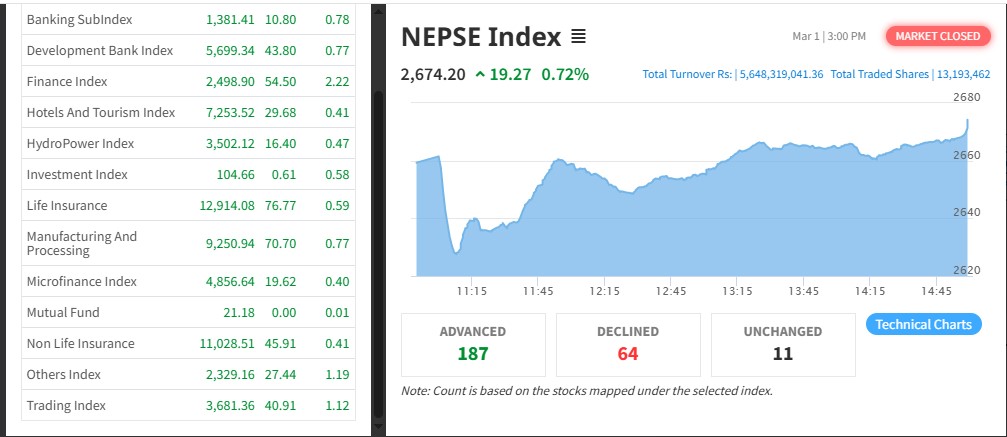Select the Declined stocks count box

628,344
